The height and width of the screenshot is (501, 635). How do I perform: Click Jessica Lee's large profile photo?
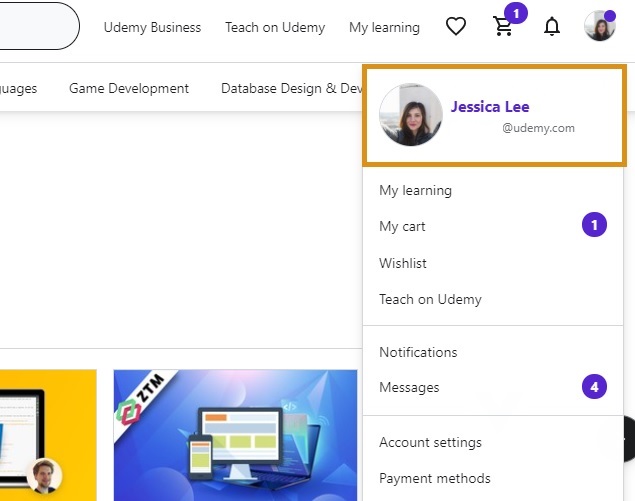pyautogui.click(x=411, y=116)
